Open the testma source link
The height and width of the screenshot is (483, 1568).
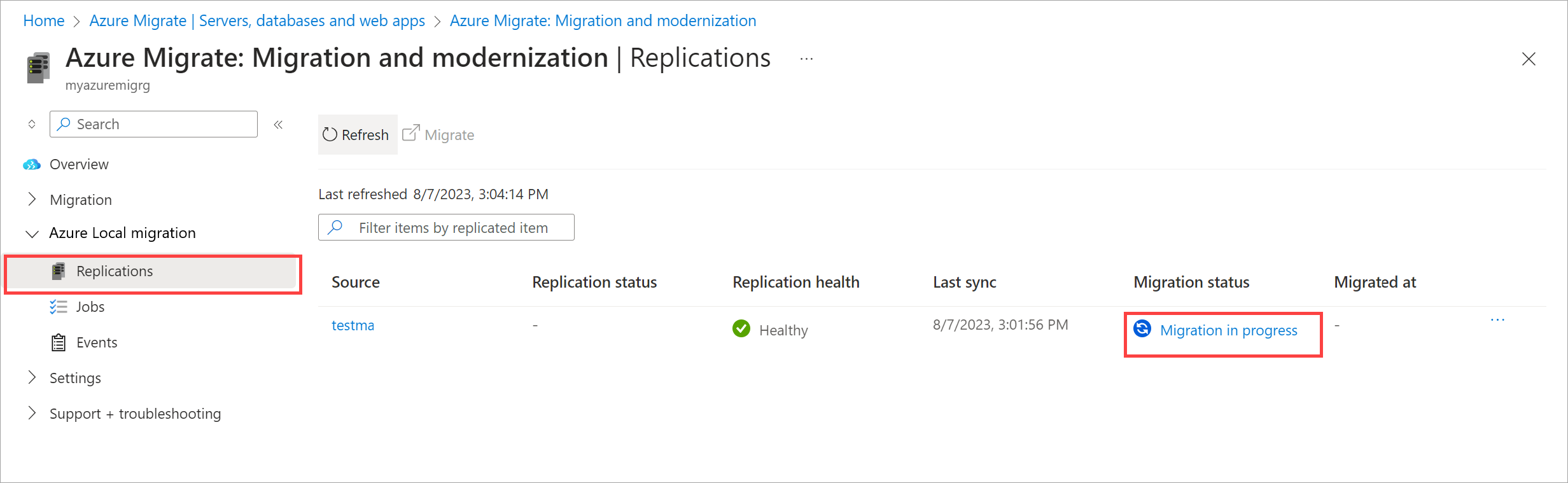coord(353,326)
